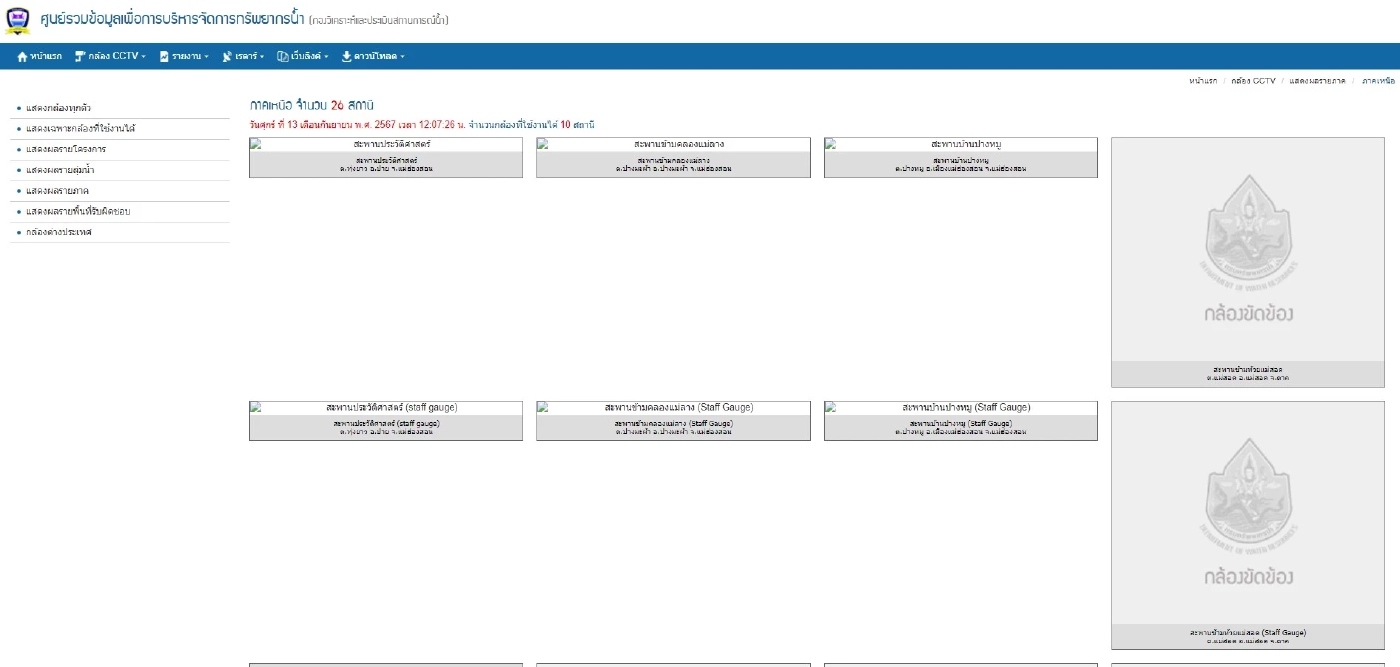Open the สะพานข้ามห้วยแม่สอด camera thumbnail
The width and height of the screenshot is (1400, 667).
coord(1247,262)
